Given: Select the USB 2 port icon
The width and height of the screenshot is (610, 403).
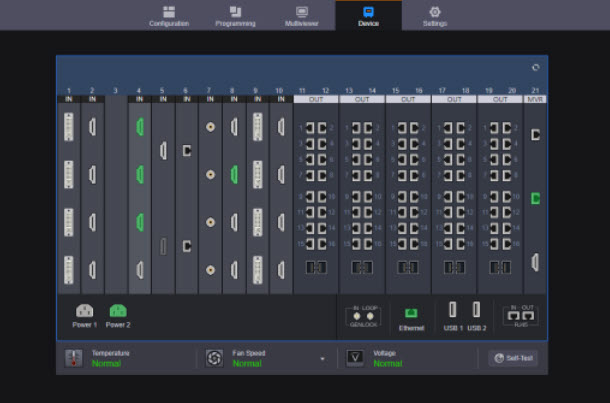Looking at the screenshot, I should coord(476,311).
